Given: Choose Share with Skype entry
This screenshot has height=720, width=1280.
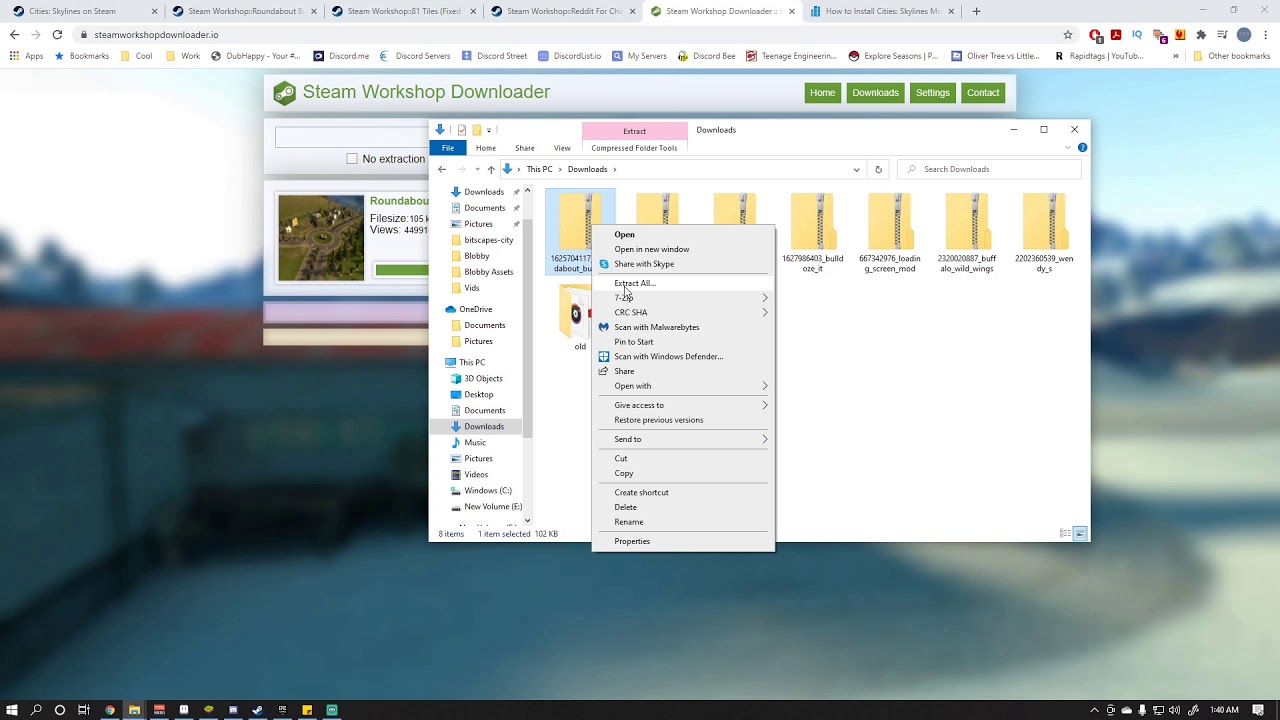Looking at the screenshot, I should 644,264.
